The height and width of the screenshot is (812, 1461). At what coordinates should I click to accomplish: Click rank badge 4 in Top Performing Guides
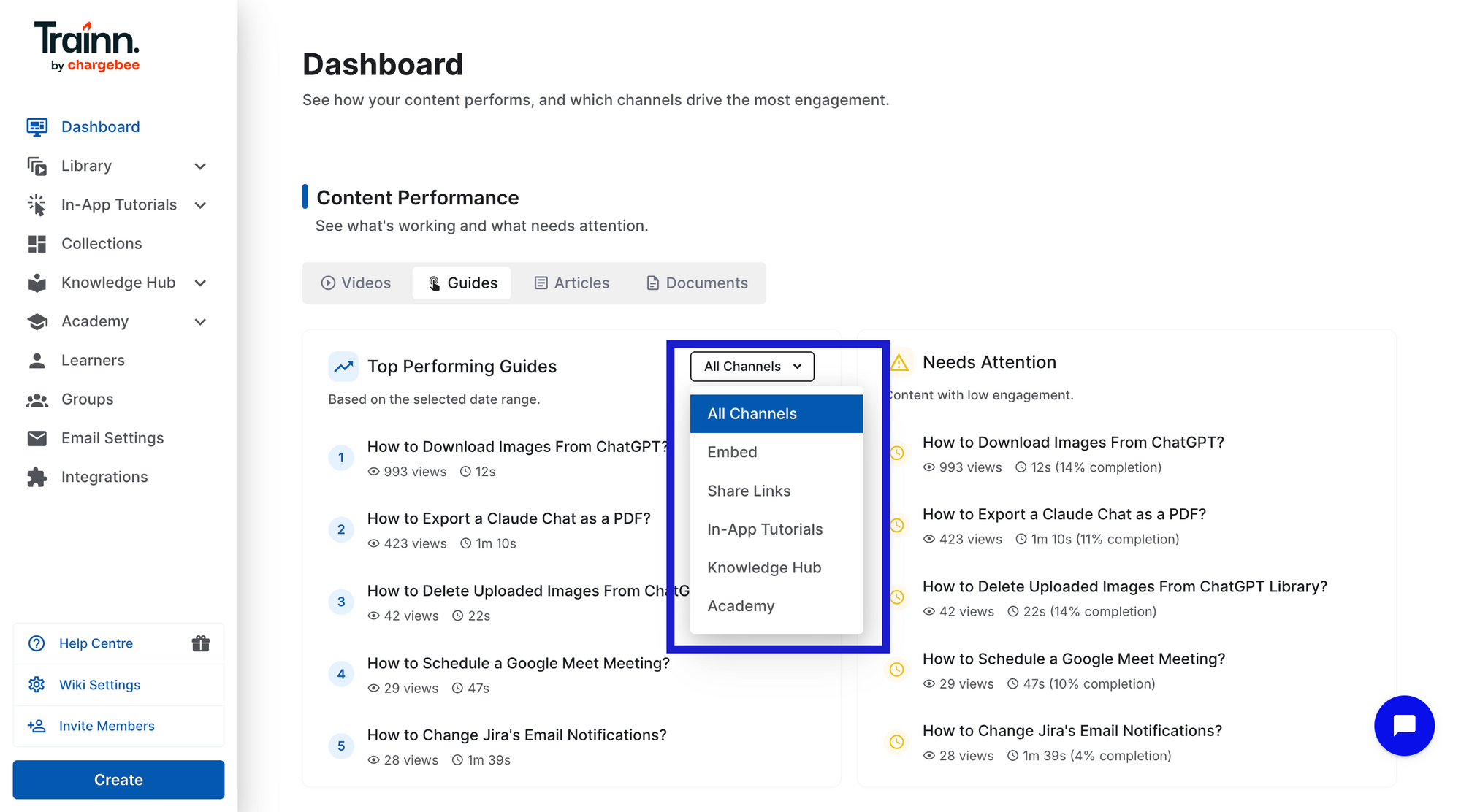pyautogui.click(x=341, y=674)
